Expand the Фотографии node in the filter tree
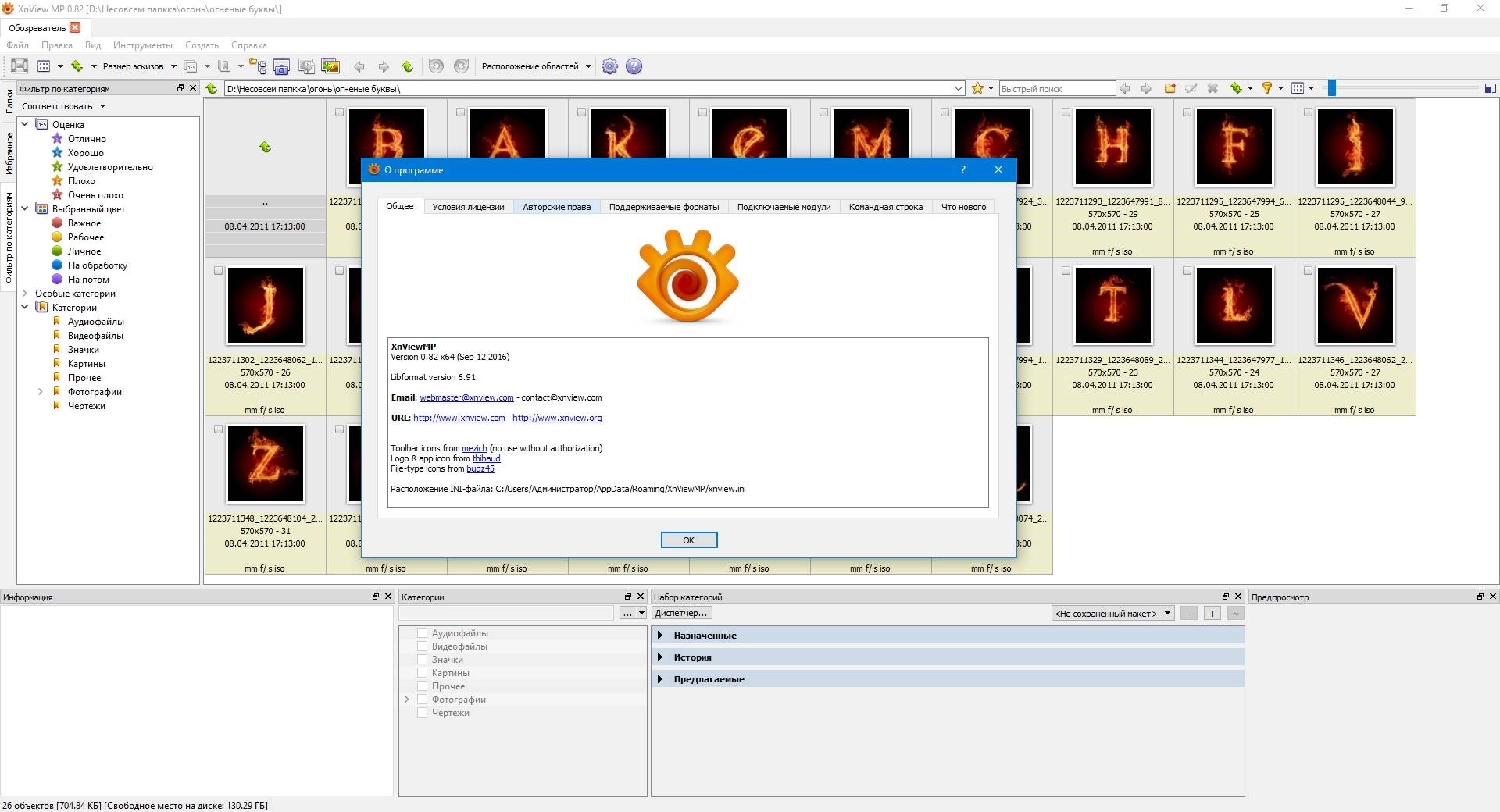Viewport: 1500px width, 812px height. (x=41, y=392)
